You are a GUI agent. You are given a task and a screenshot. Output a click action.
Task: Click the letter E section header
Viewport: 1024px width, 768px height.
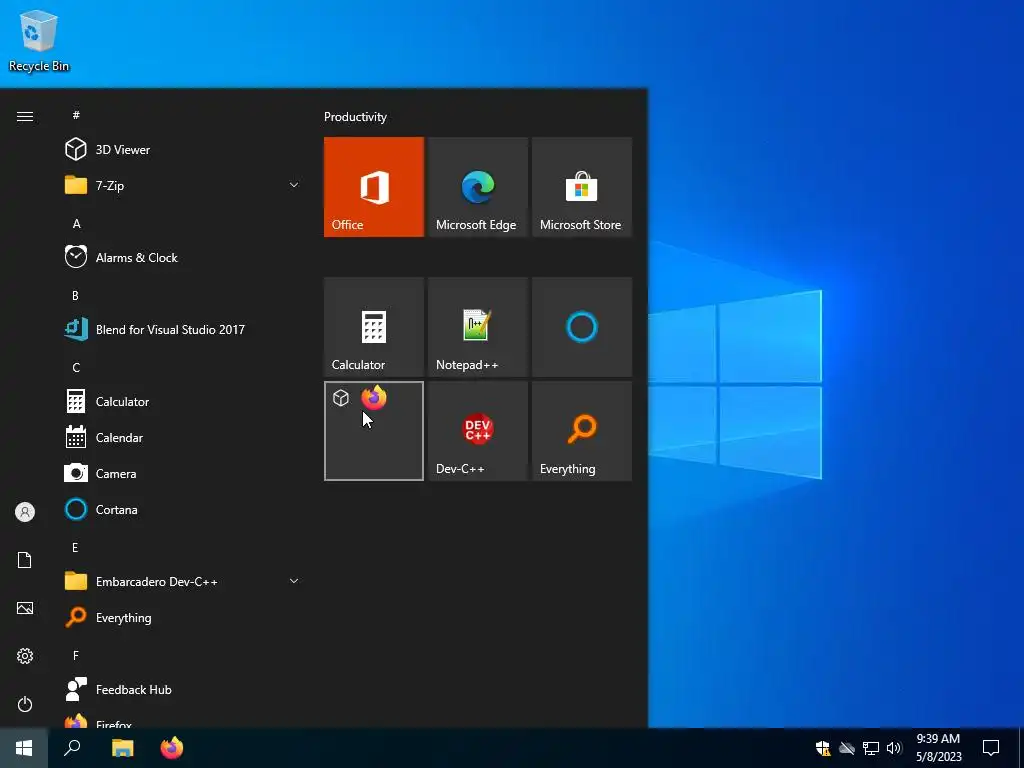pos(75,547)
